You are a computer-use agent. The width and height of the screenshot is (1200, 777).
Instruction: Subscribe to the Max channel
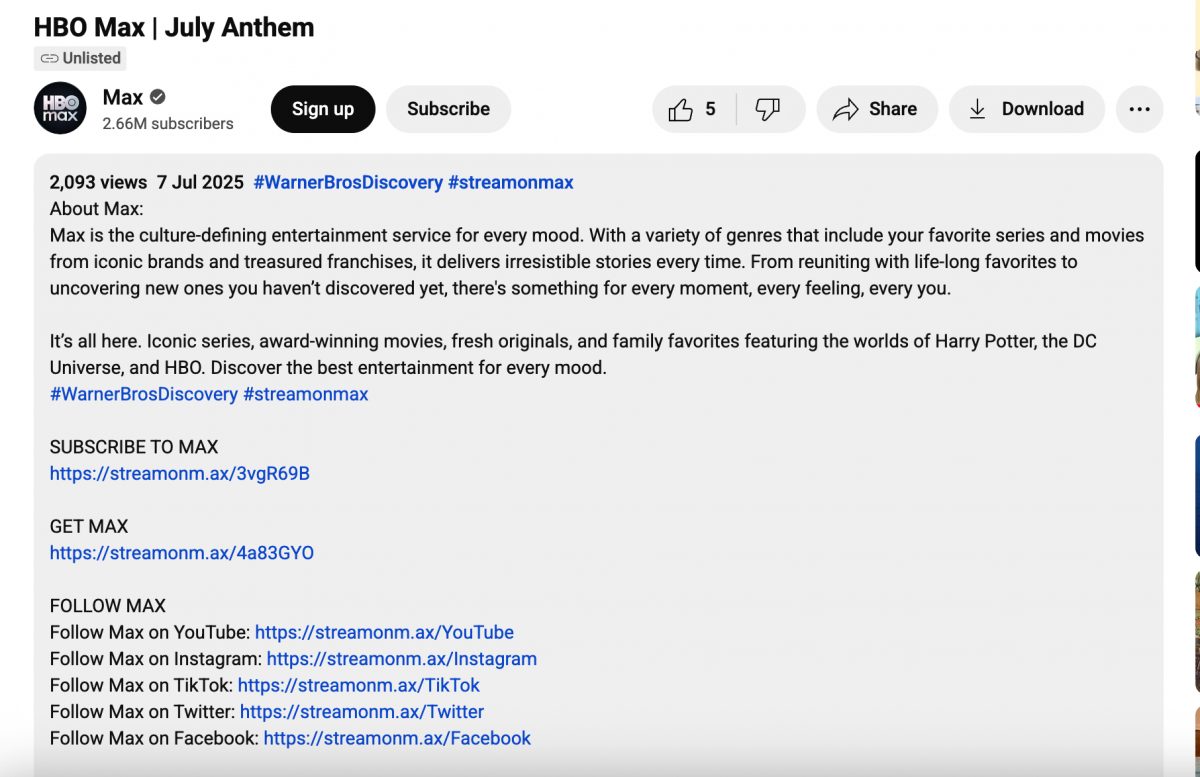448,109
